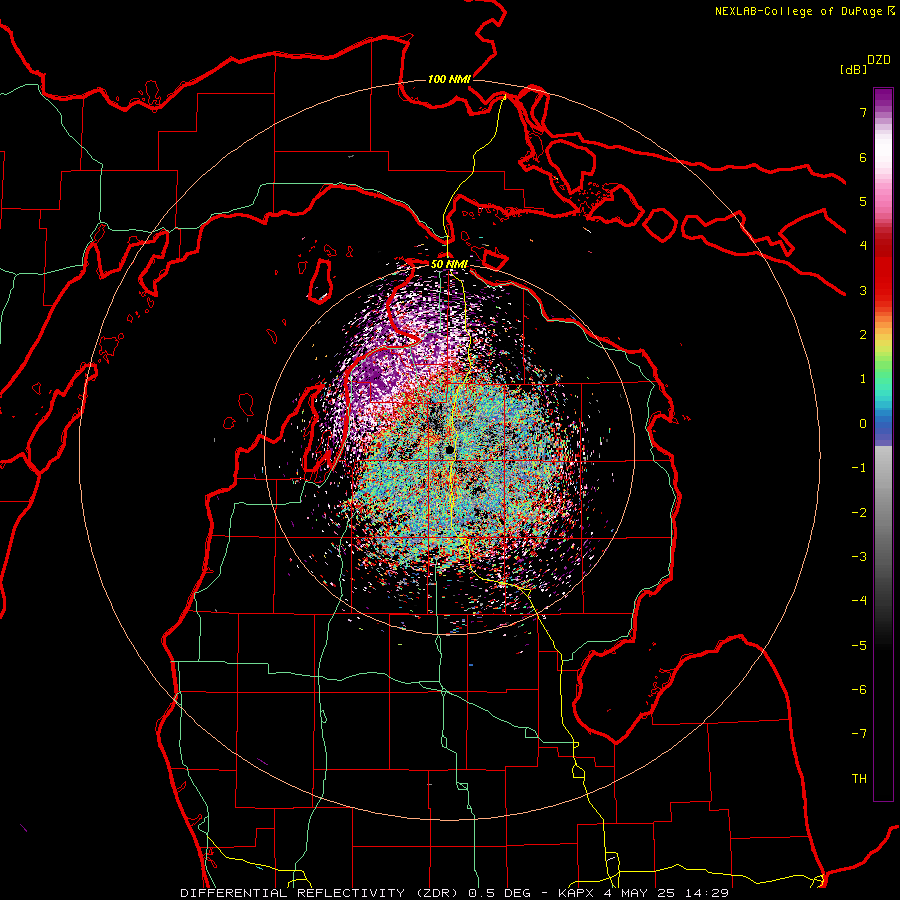900x900 pixels.
Task: Click the 0 value on the color scale
Action: click(x=863, y=424)
